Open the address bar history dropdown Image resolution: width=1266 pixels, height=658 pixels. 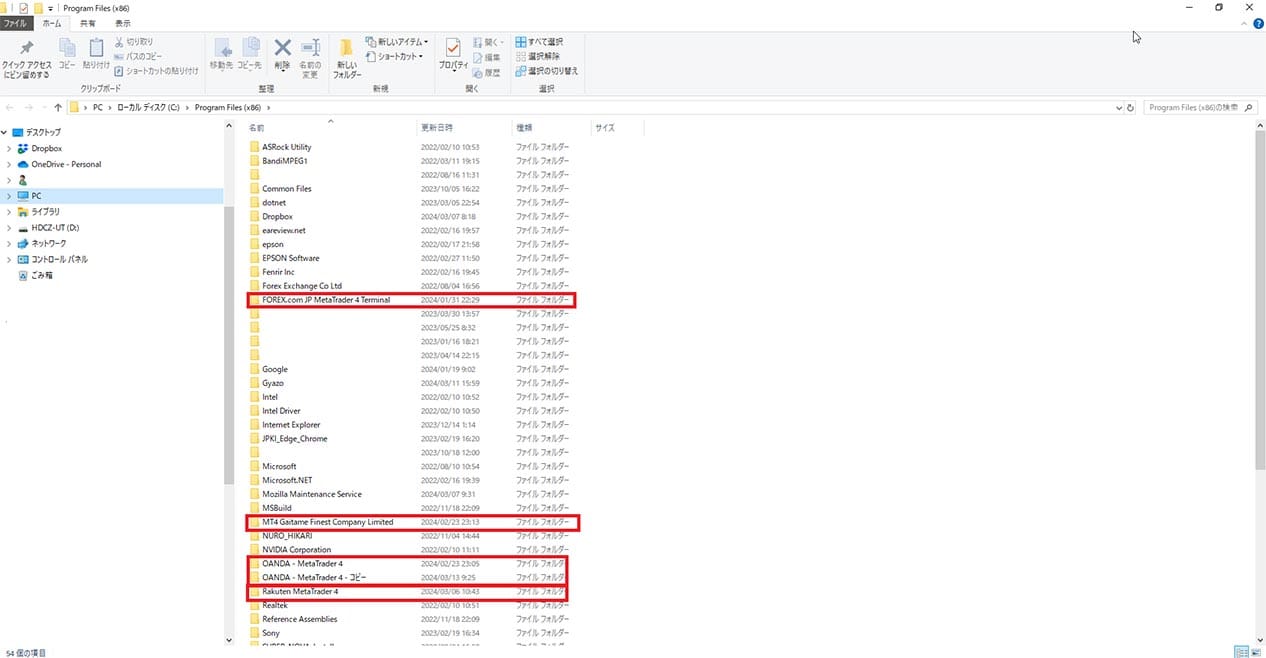[x=1119, y=107]
